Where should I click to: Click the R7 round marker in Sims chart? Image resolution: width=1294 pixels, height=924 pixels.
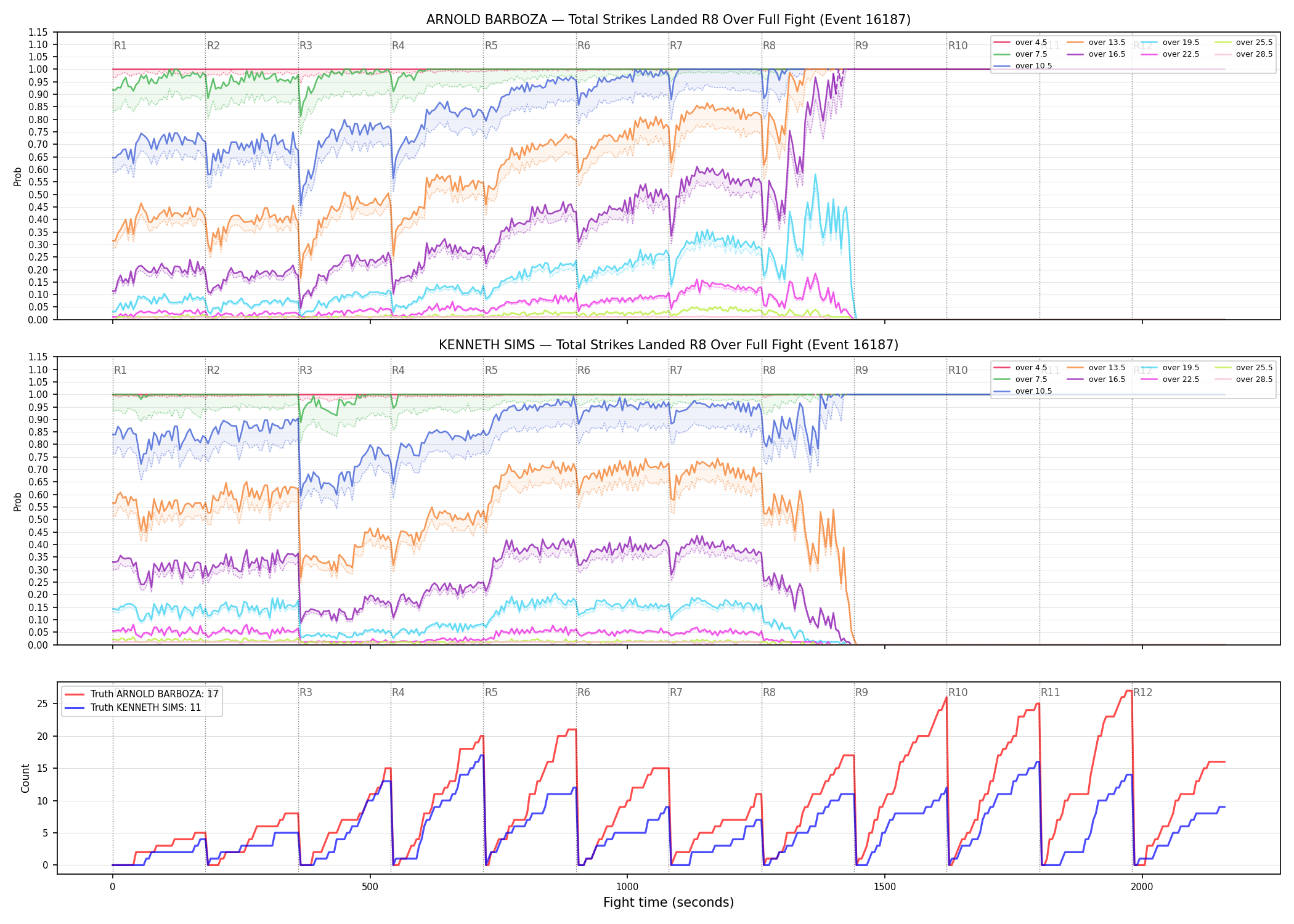tap(676, 371)
